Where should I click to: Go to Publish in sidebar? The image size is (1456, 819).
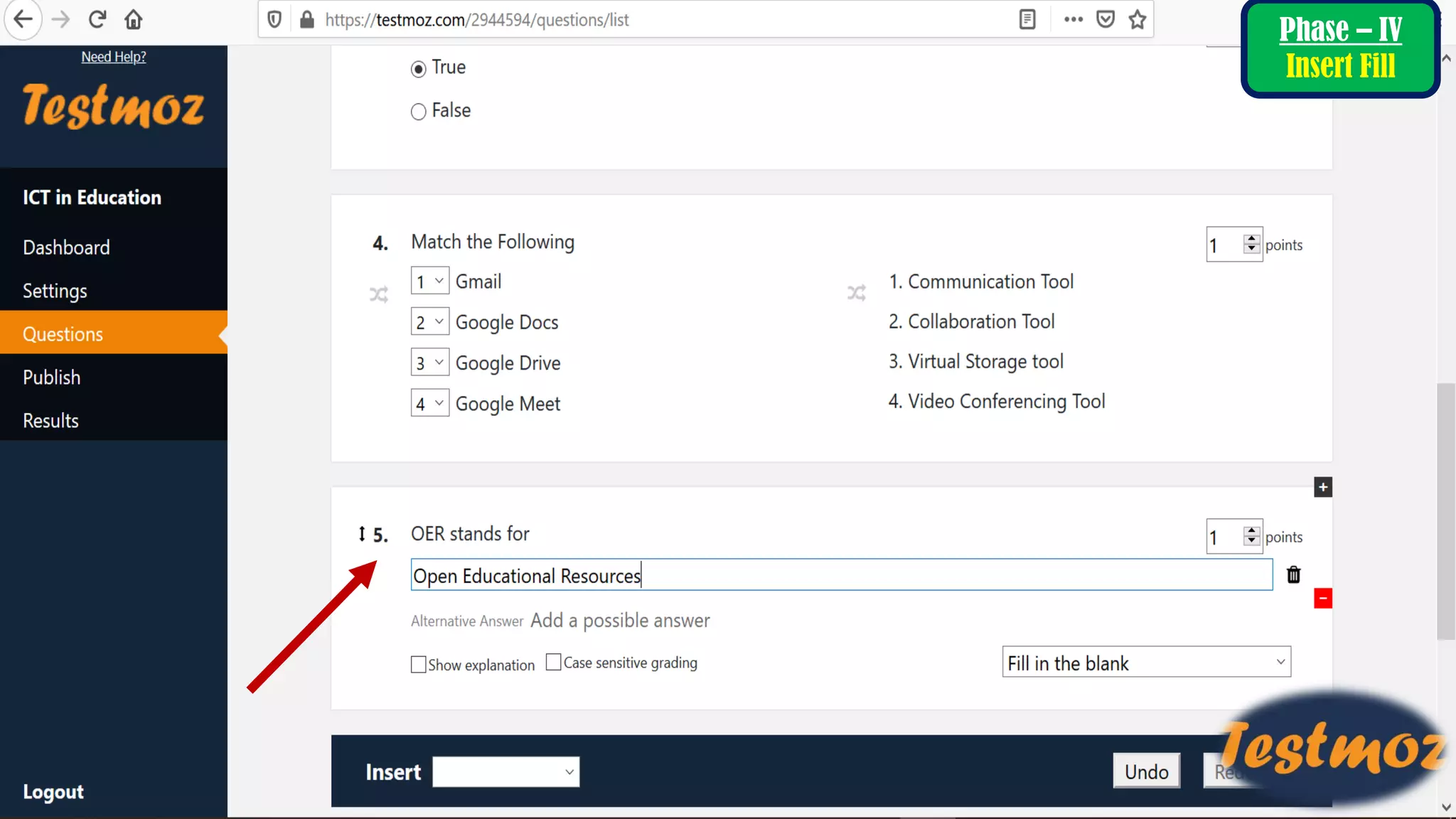tap(51, 377)
